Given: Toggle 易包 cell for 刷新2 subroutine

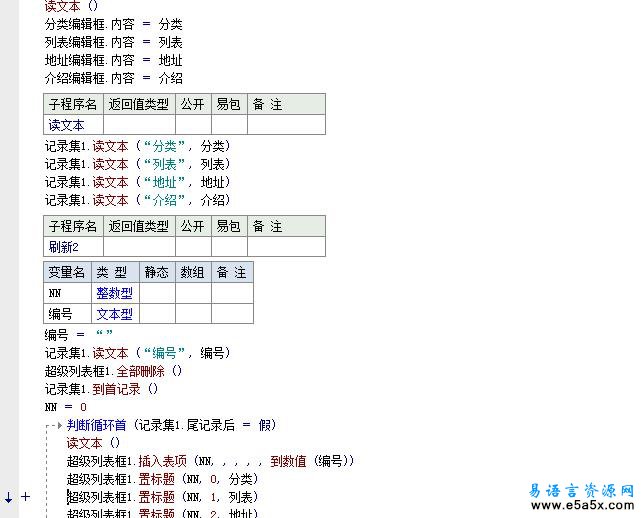Looking at the screenshot, I should [229, 247].
